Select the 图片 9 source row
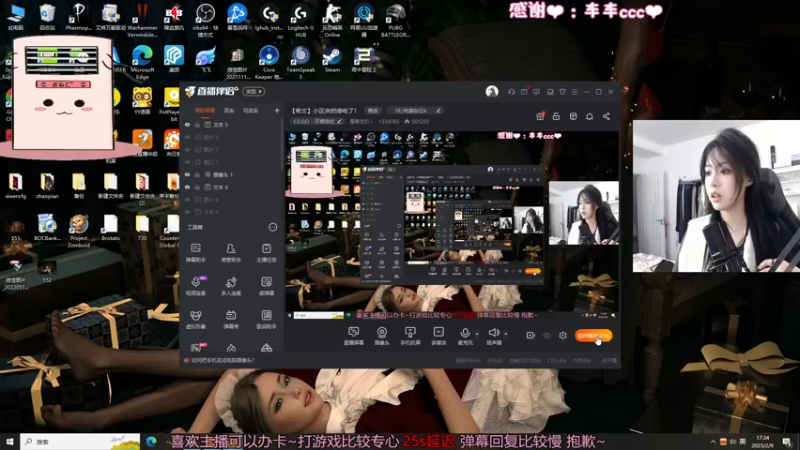Image resolution: width=800 pixels, height=450 pixels. [231, 137]
